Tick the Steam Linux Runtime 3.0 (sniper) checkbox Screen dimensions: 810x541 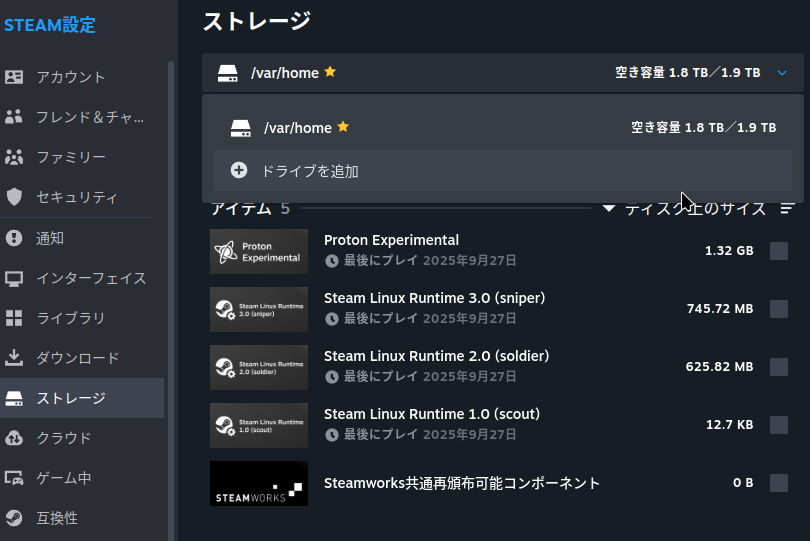779,309
